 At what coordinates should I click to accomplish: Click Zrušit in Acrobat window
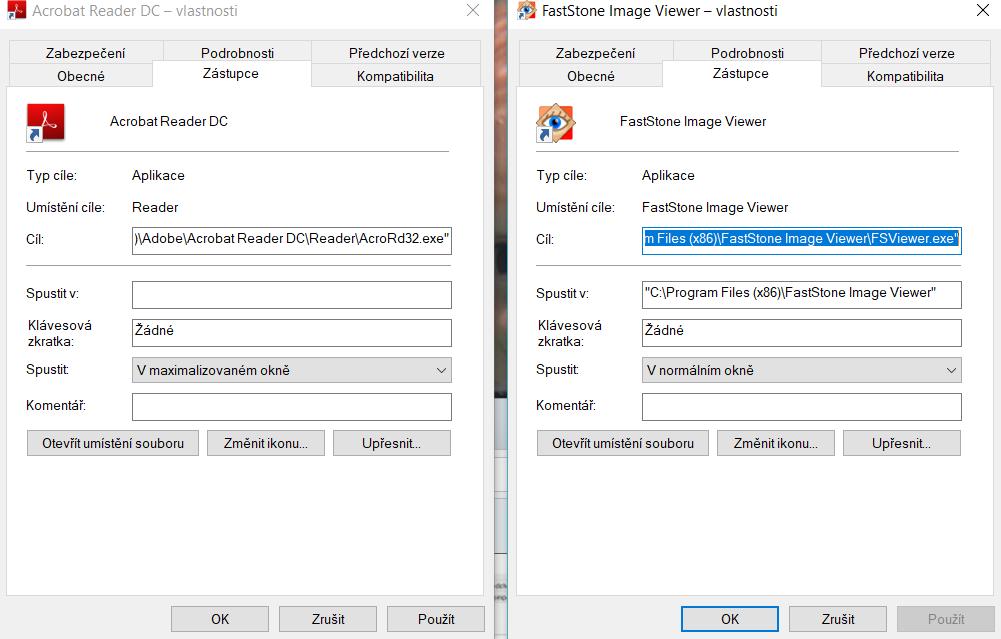(x=328, y=619)
